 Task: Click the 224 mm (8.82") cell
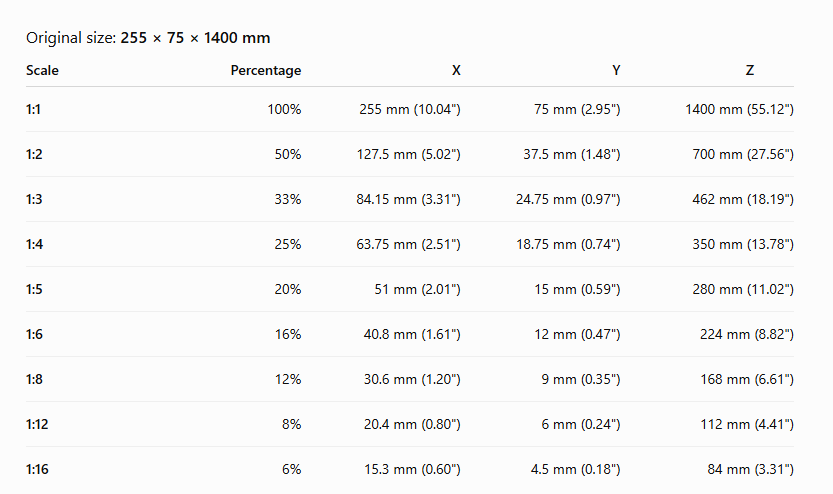point(747,335)
